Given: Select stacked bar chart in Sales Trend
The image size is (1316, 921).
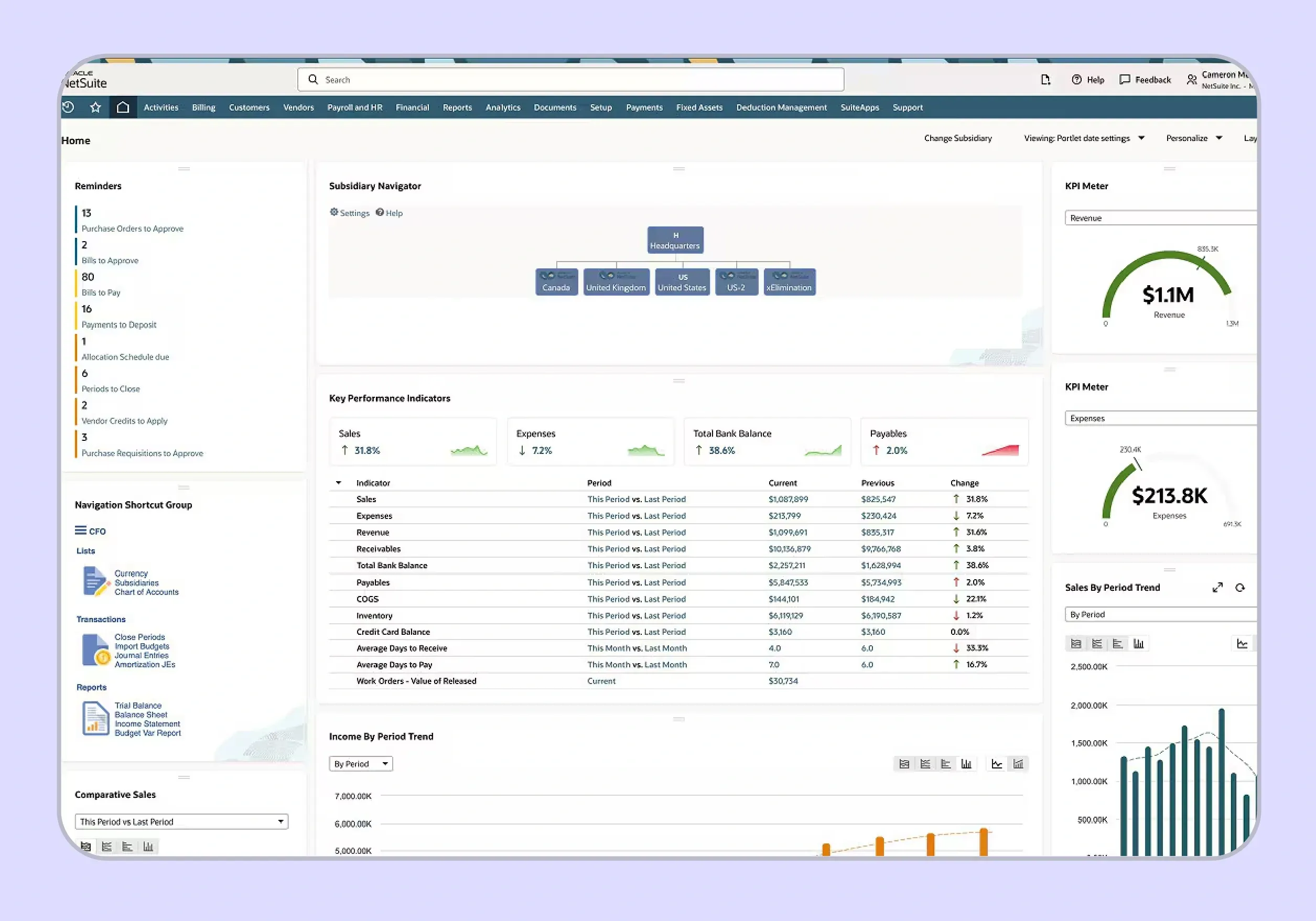Looking at the screenshot, I should click(1096, 644).
